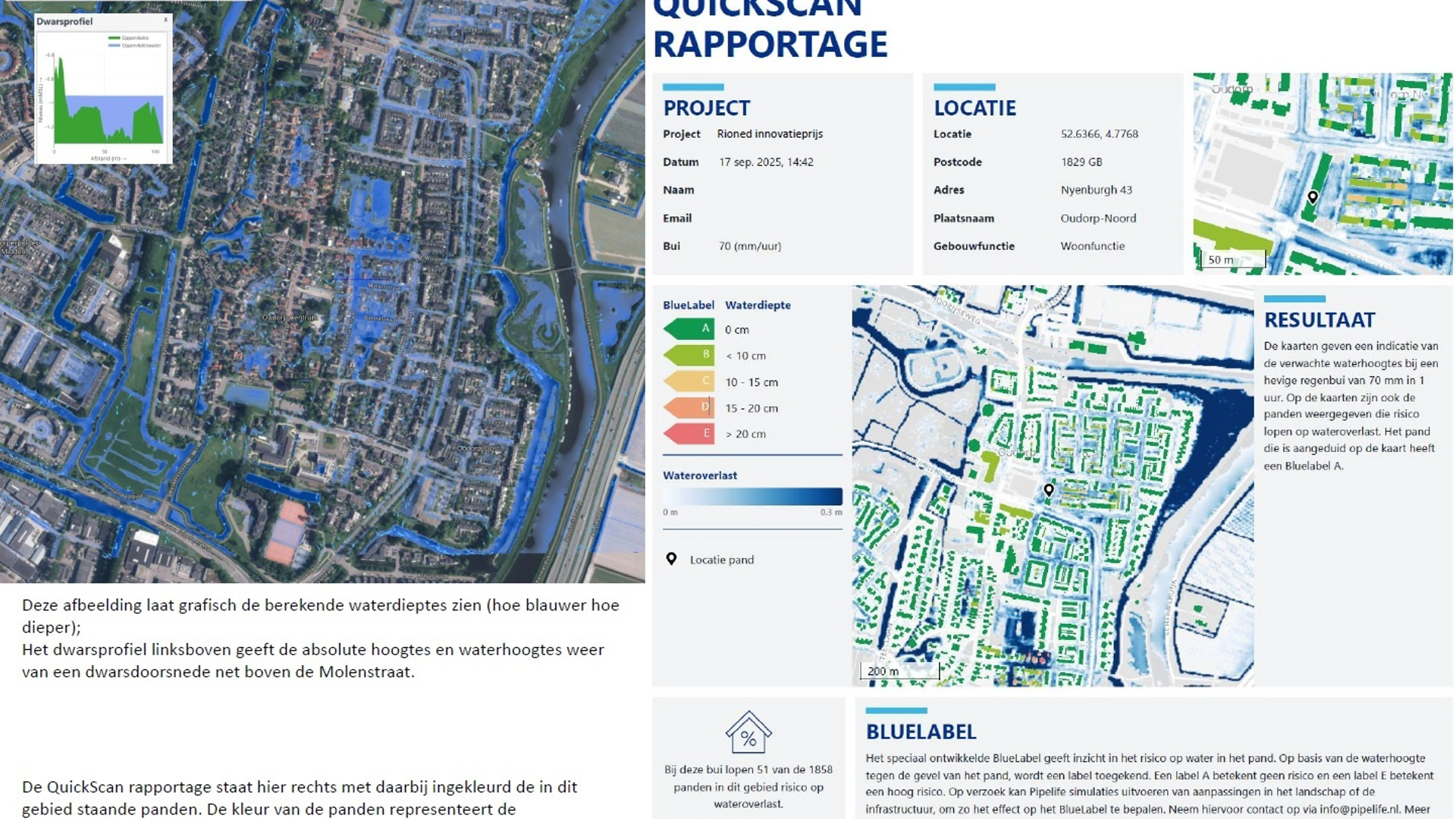This screenshot has height=819, width=1456.
Task: Click the 200 m scale bar on map
Action: click(900, 671)
